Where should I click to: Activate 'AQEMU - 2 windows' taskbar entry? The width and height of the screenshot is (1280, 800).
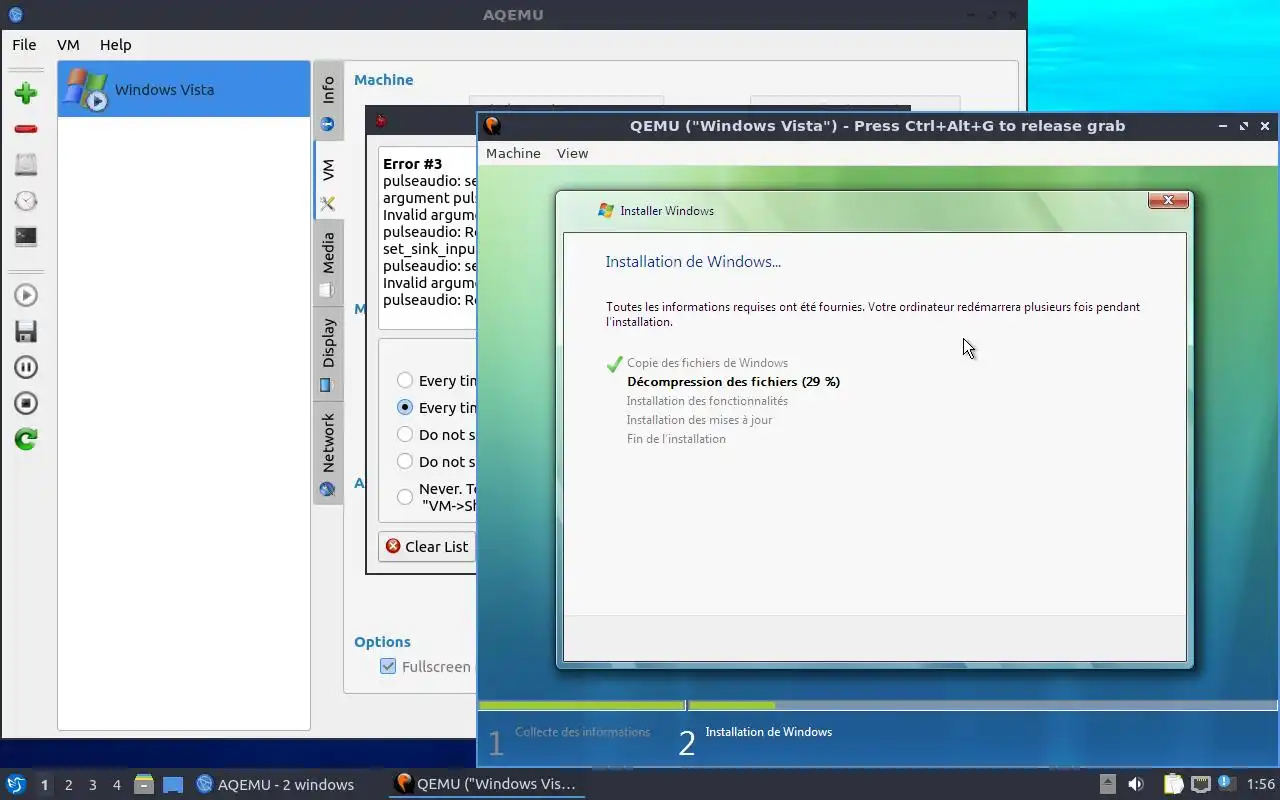tap(276, 785)
